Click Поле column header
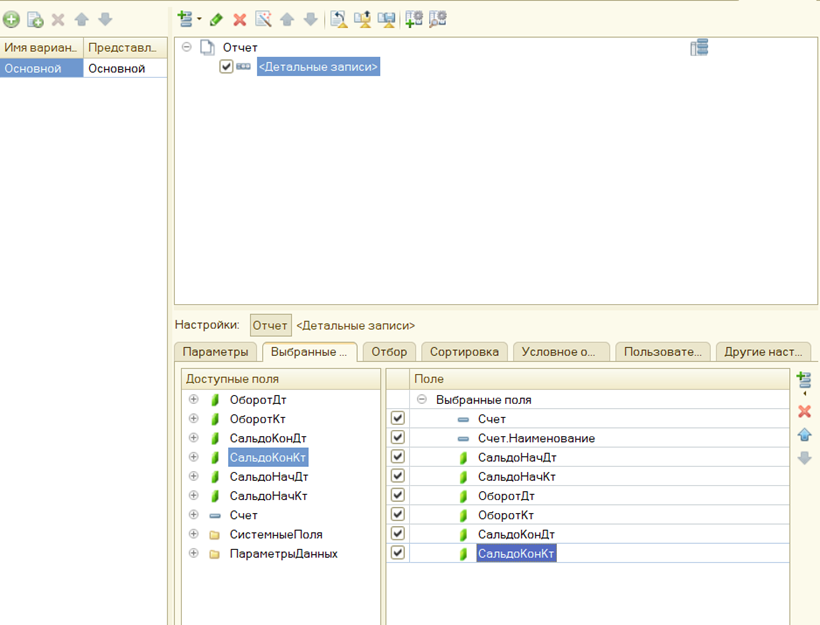Viewport: 820px width, 625px height. pos(599,379)
